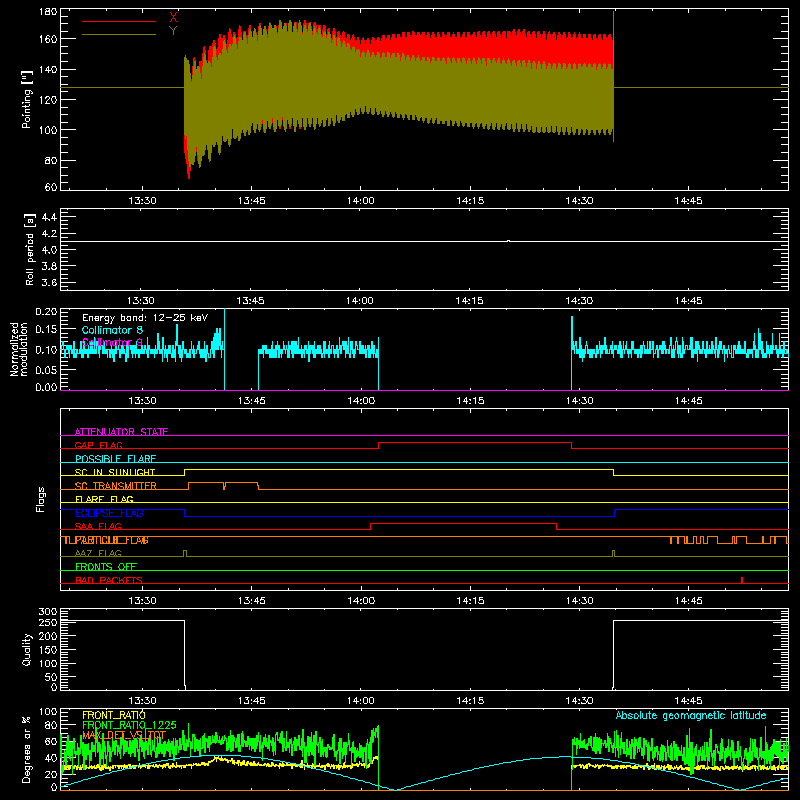Click Roll period panel's 14:00 time label
Image resolution: width=800 pixels, height=800 pixels.
pyautogui.click(x=360, y=301)
